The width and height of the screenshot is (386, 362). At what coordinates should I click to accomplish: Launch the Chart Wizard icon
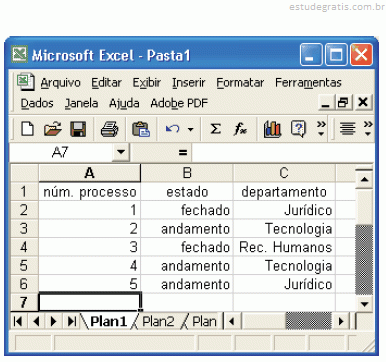coord(272,129)
